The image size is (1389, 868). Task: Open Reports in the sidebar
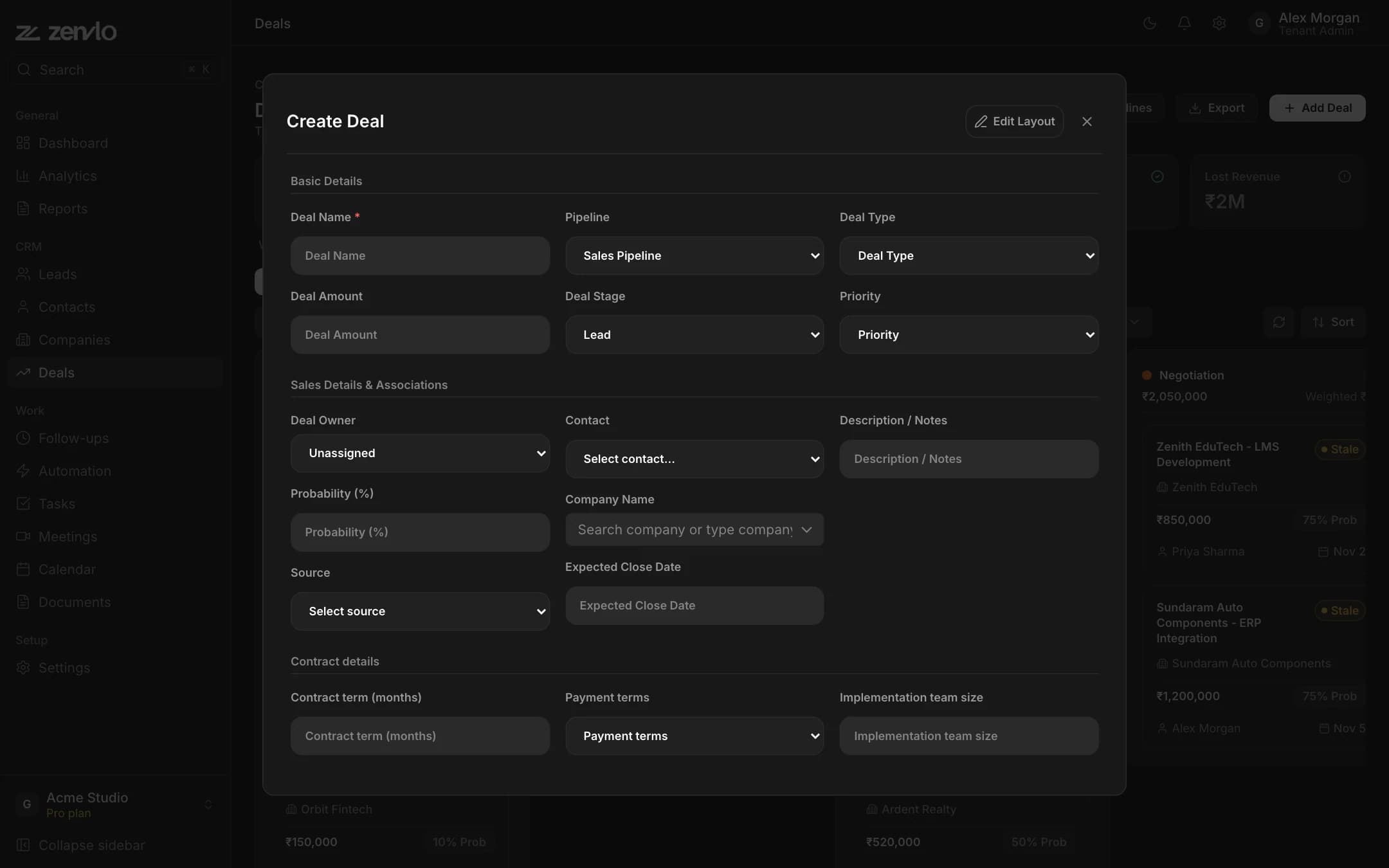(116, 209)
